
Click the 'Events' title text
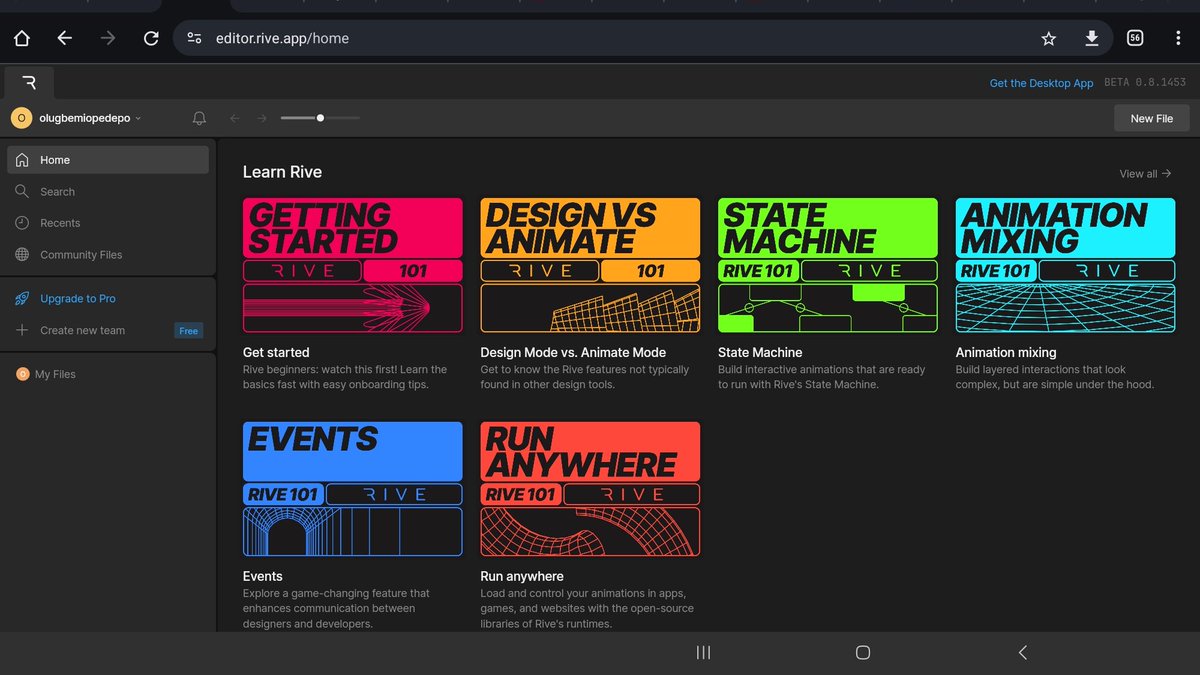pos(263,576)
